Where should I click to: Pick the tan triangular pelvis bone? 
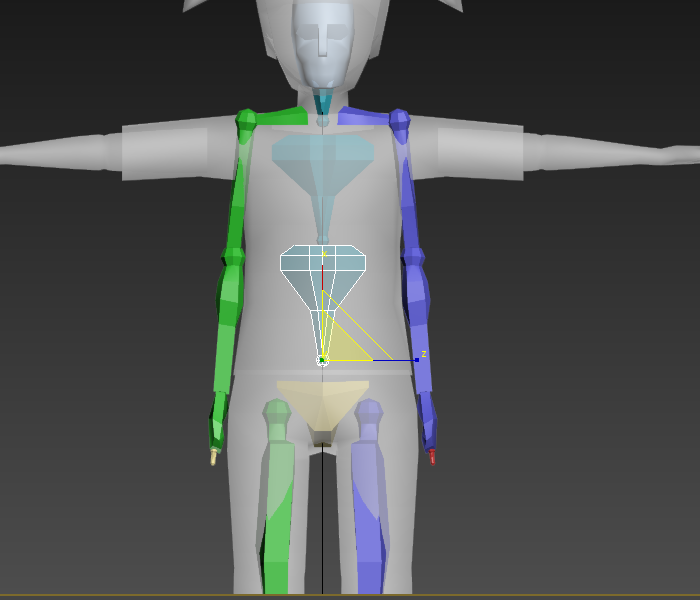[x=323, y=408]
